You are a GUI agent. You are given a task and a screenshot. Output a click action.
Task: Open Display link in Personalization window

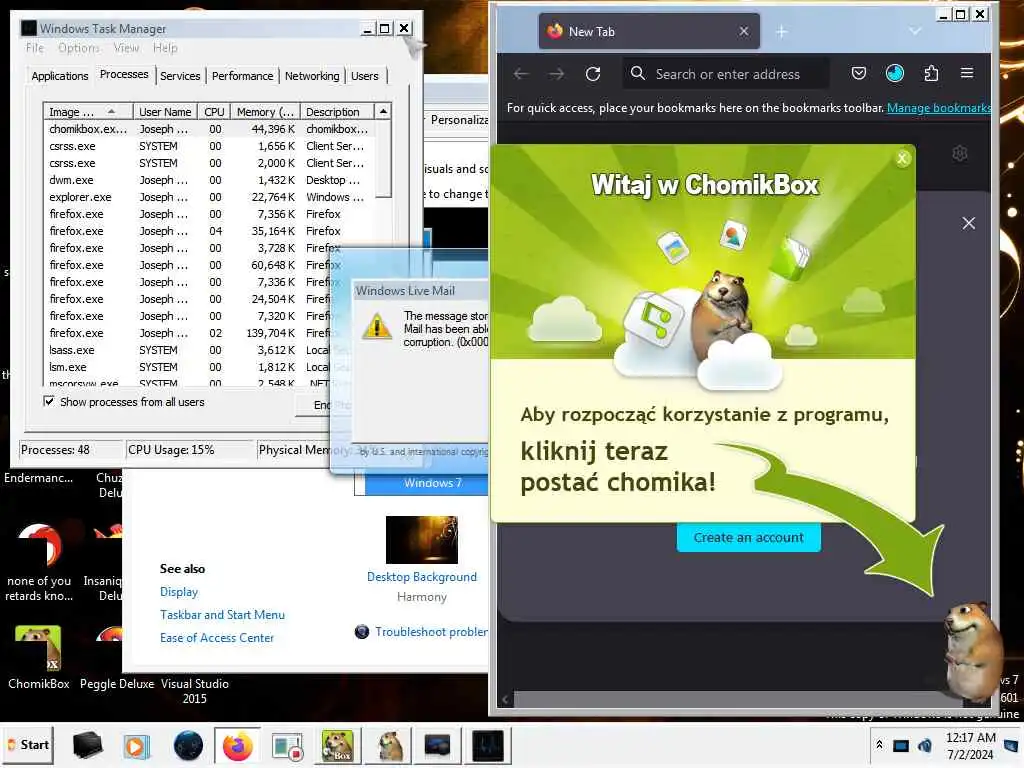point(179,592)
